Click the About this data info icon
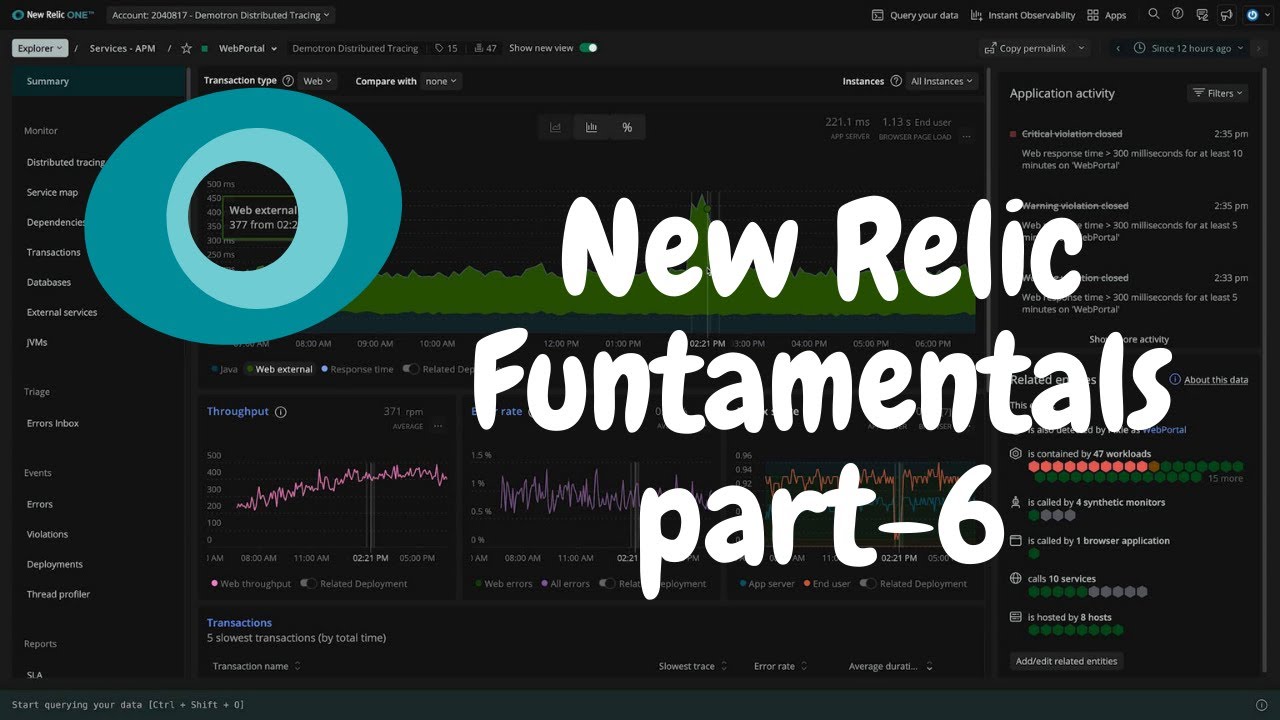The width and height of the screenshot is (1280, 720). [x=1175, y=380]
